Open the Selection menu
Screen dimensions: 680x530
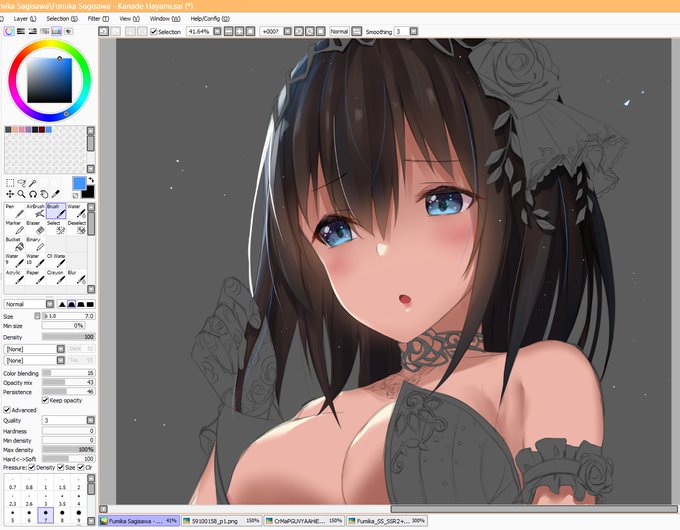click(x=62, y=19)
